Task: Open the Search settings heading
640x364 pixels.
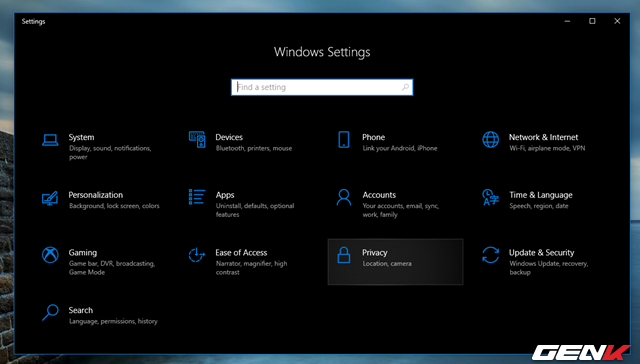Action: click(80, 310)
